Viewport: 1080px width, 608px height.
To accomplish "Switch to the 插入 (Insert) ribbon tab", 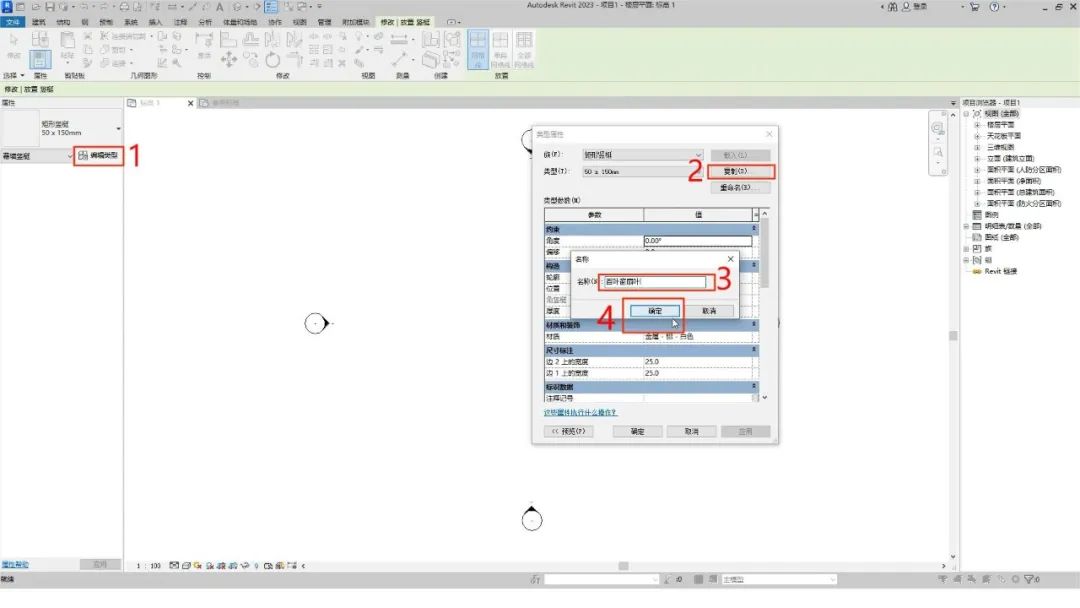I will pyautogui.click(x=156, y=22).
